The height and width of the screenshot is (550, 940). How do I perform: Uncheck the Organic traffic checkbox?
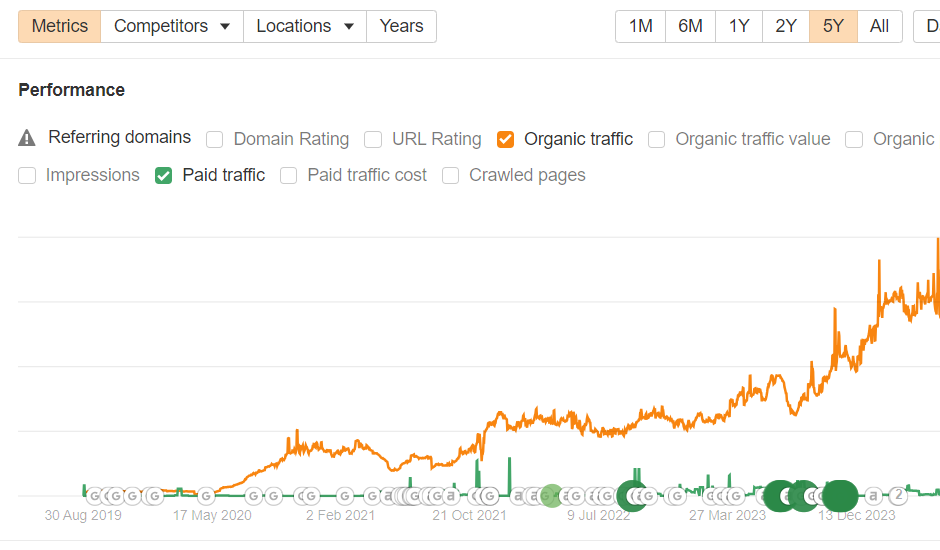tap(505, 139)
